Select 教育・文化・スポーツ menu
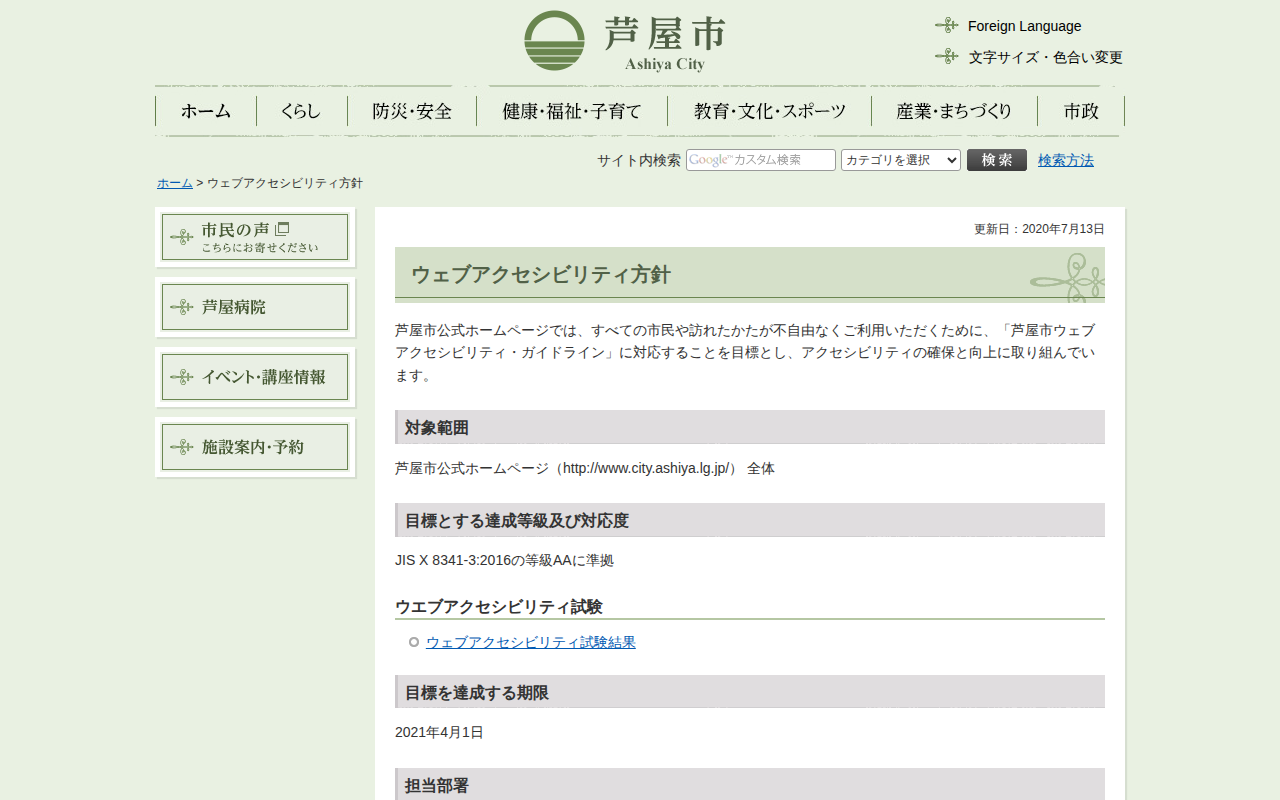1280x800 pixels. (x=770, y=111)
